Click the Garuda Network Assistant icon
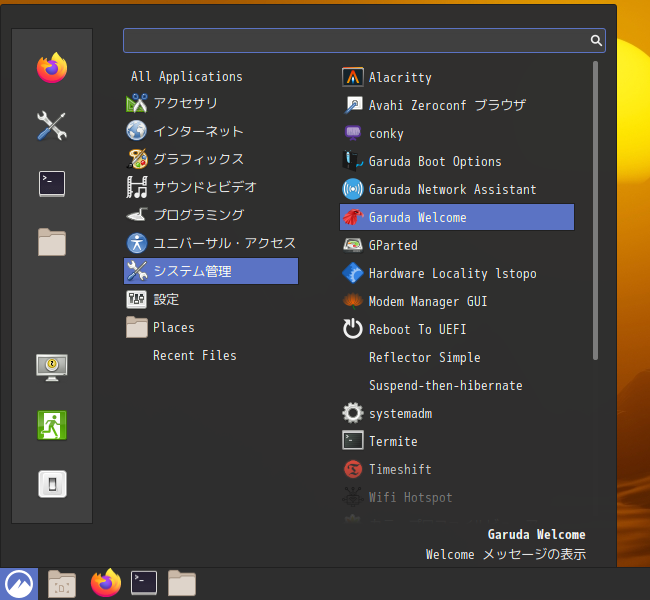The height and width of the screenshot is (600, 650). coord(353,189)
